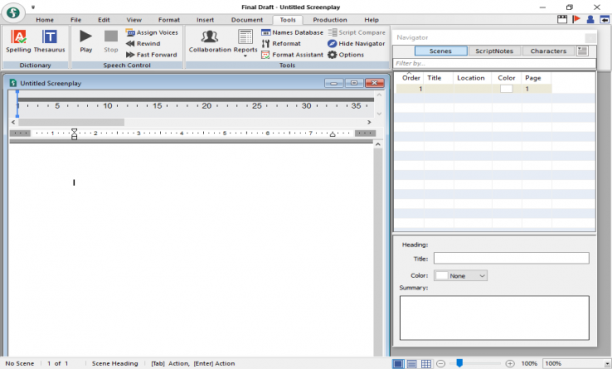The width and height of the screenshot is (612, 369).
Task: Click the page 1 of 1 indicator
Action: coord(58,364)
